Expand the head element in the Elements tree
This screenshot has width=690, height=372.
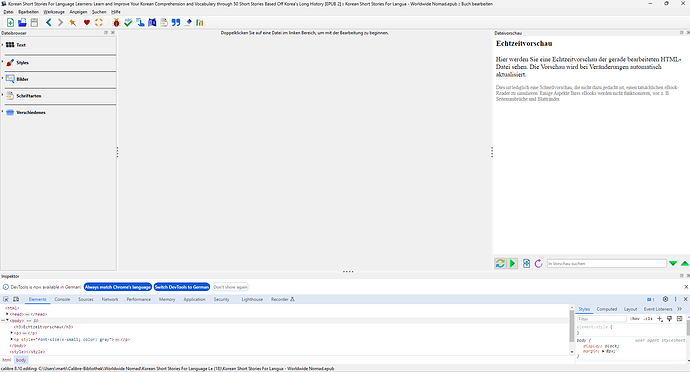pyautogui.click(x=7, y=314)
